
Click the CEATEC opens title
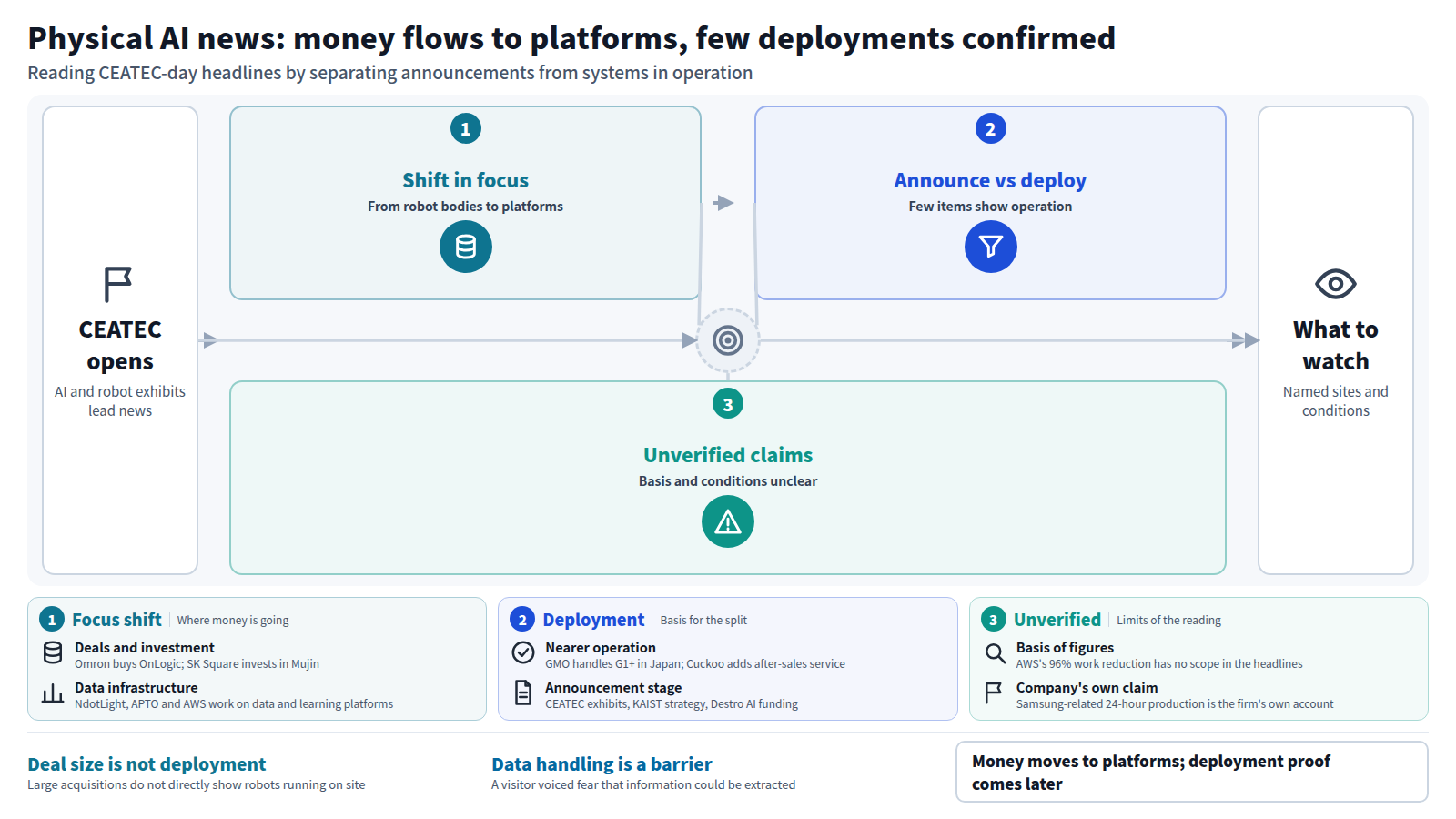(120, 345)
